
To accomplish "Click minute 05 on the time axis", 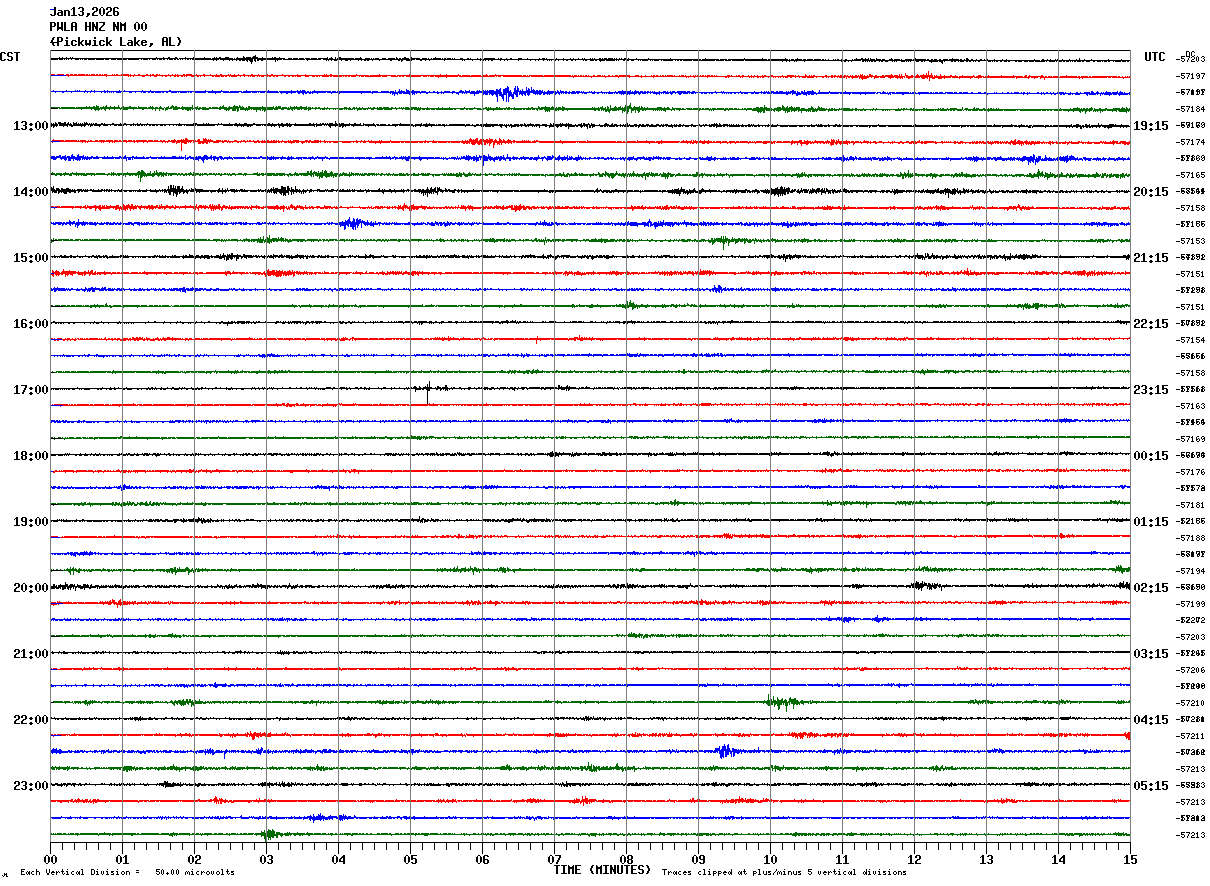I will [x=410, y=860].
